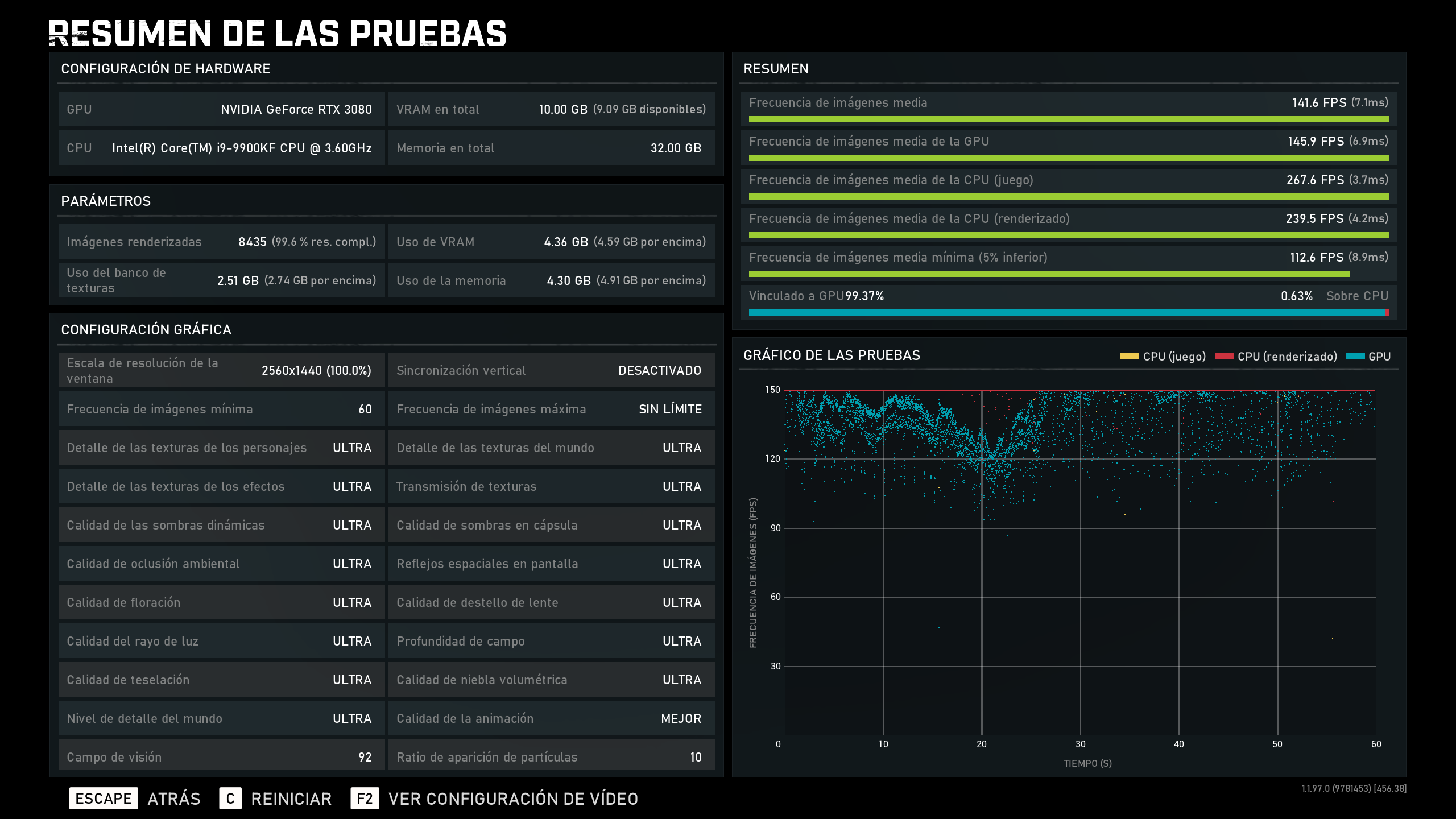The image size is (1456, 819).
Task: Select the Sincronización vertical DESACTIVADO row
Action: pos(551,370)
